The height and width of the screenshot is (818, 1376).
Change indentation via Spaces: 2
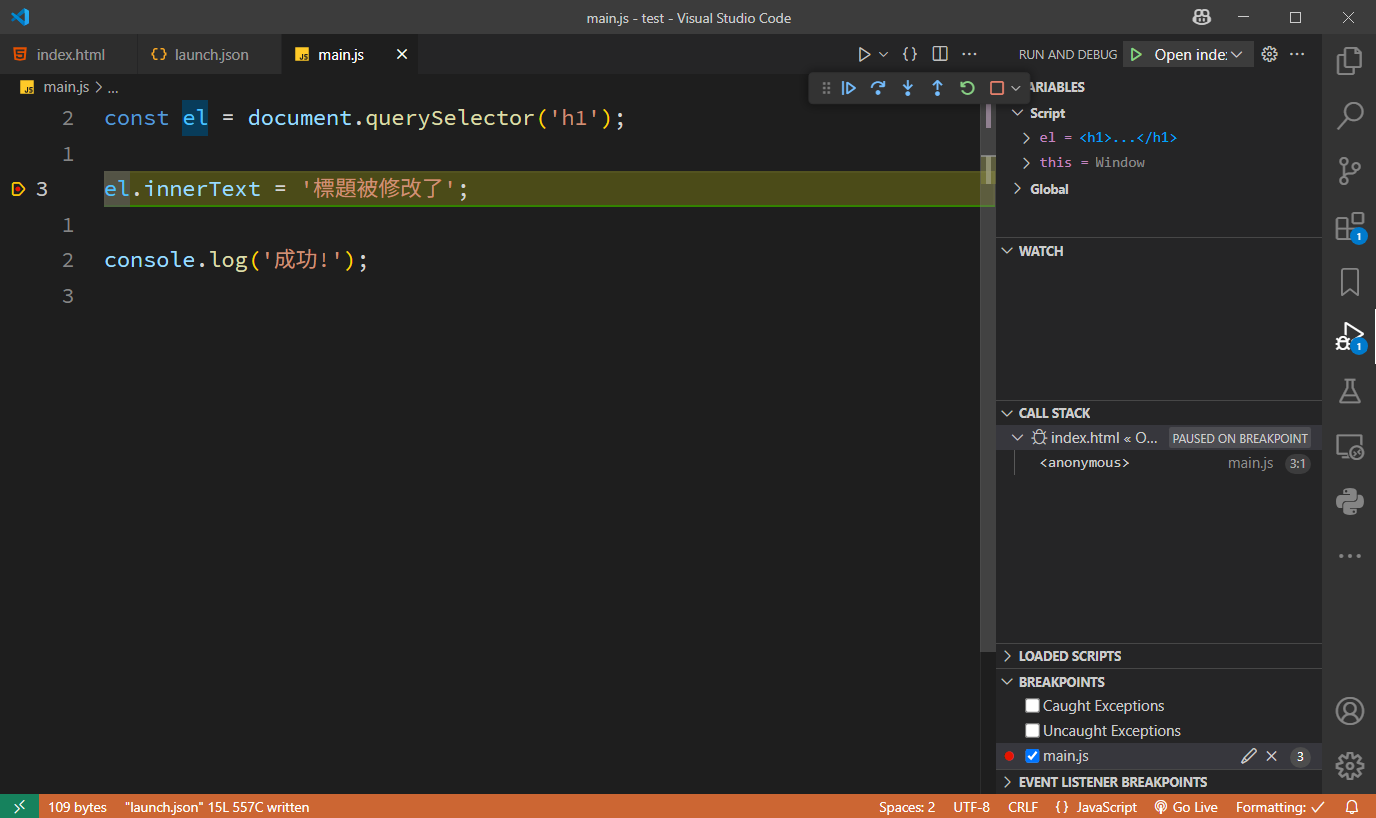tap(907, 807)
